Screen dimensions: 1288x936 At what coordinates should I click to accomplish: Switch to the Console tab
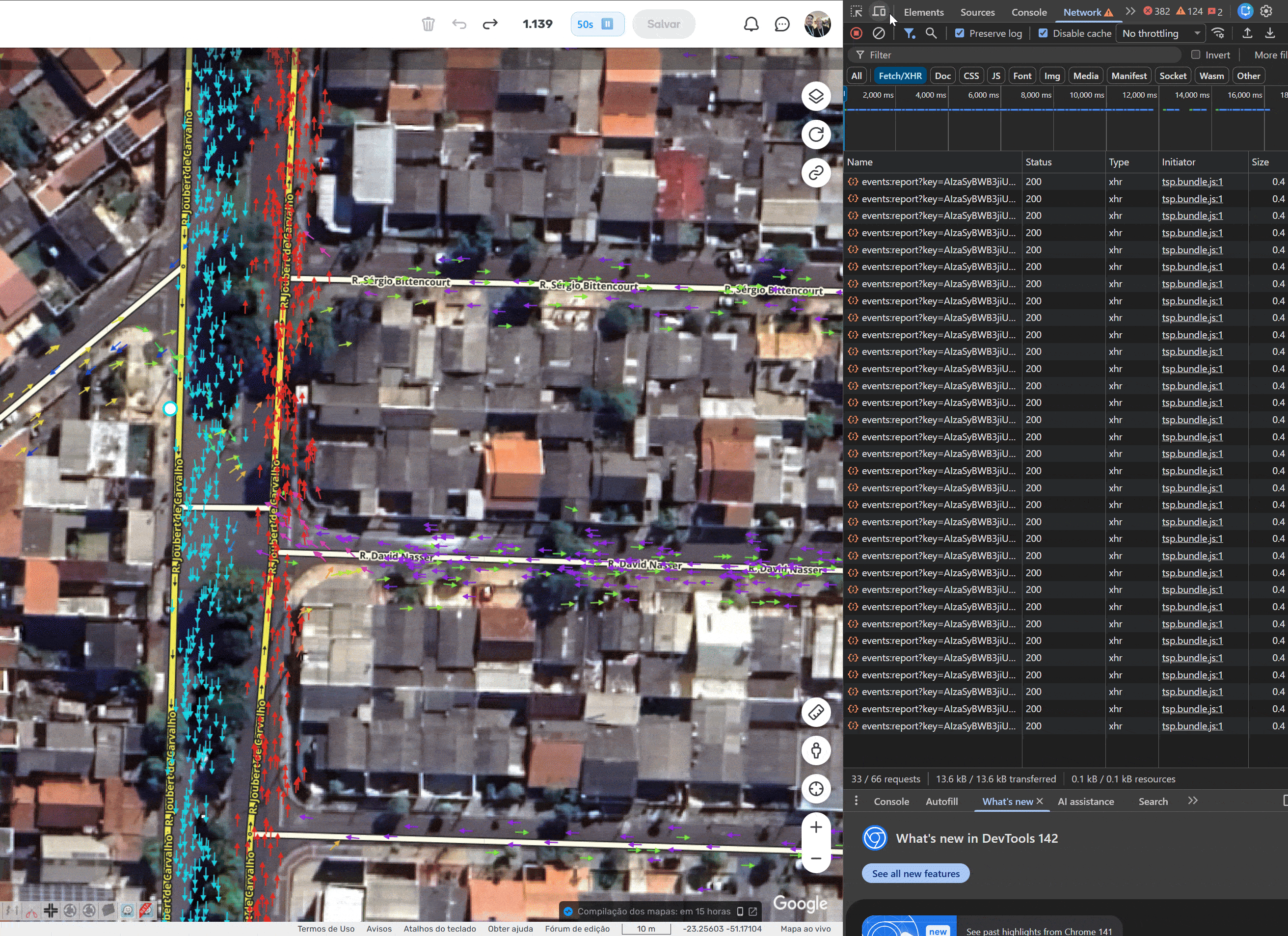click(1028, 12)
